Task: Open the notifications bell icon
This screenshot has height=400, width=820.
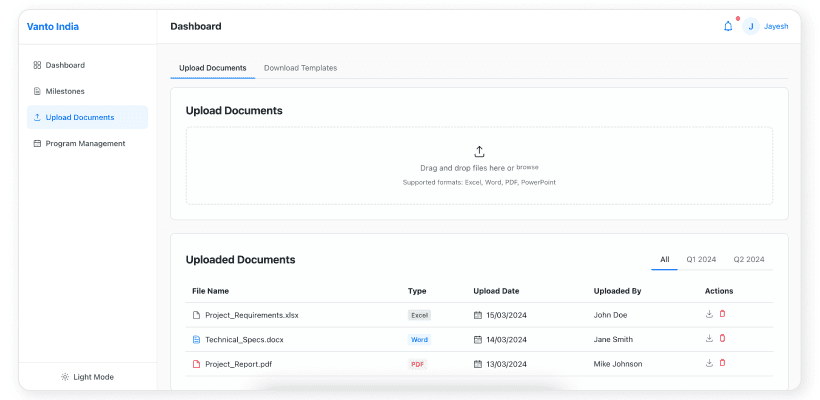Action: pos(727,26)
